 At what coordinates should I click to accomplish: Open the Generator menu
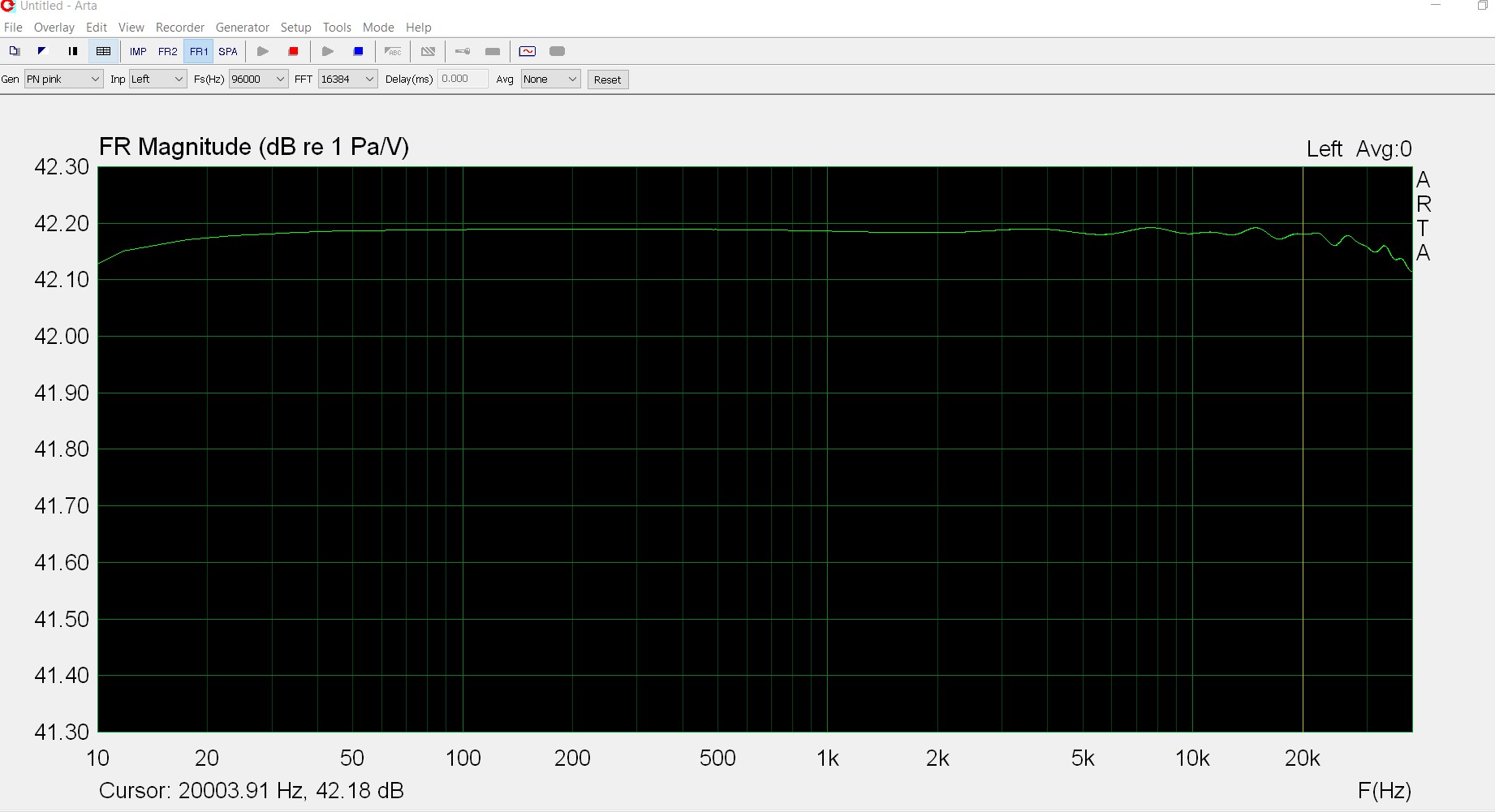(242, 27)
